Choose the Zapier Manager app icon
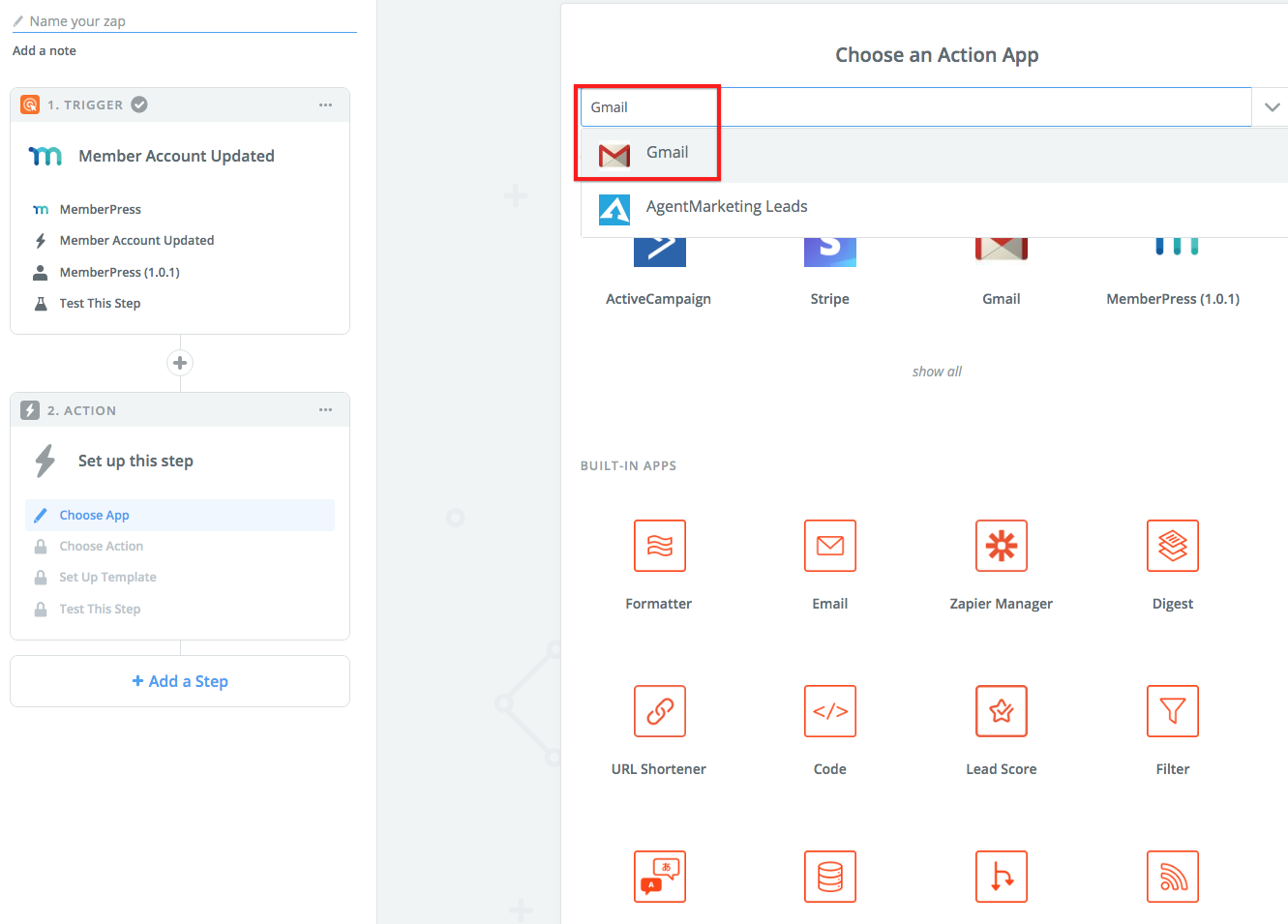Image resolution: width=1288 pixels, height=924 pixels. click(x=1001, y=546)
